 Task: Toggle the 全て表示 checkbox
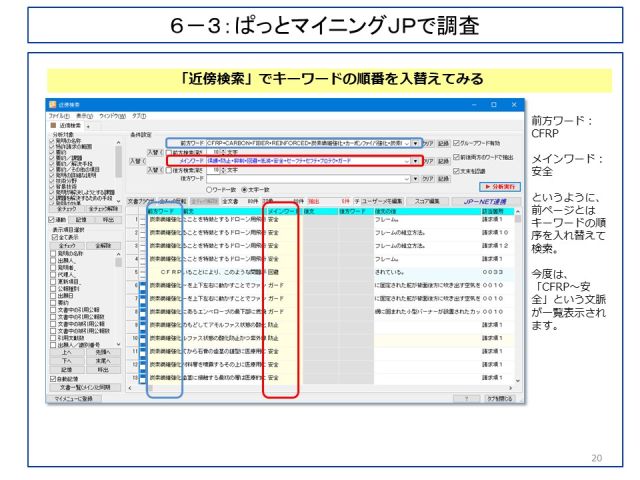click(x=55, y=237)
